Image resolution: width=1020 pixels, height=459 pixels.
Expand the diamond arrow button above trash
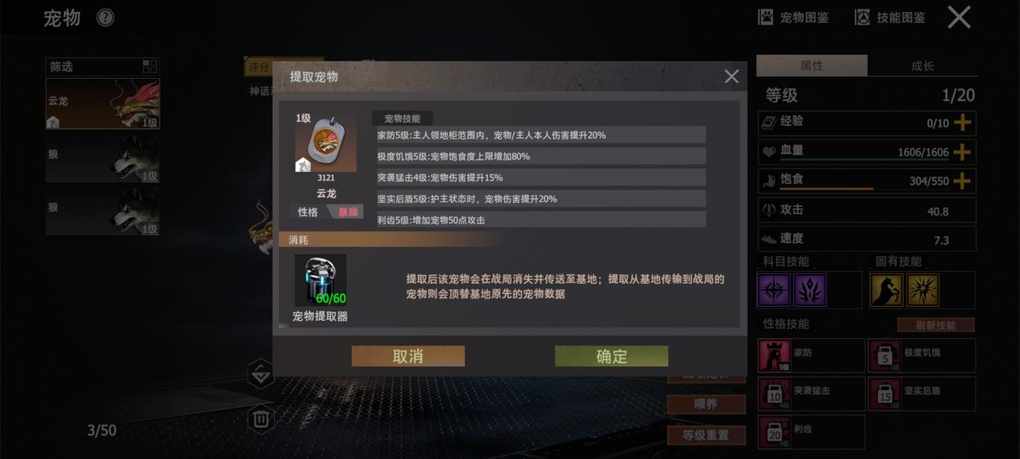(x=261, y=374)
